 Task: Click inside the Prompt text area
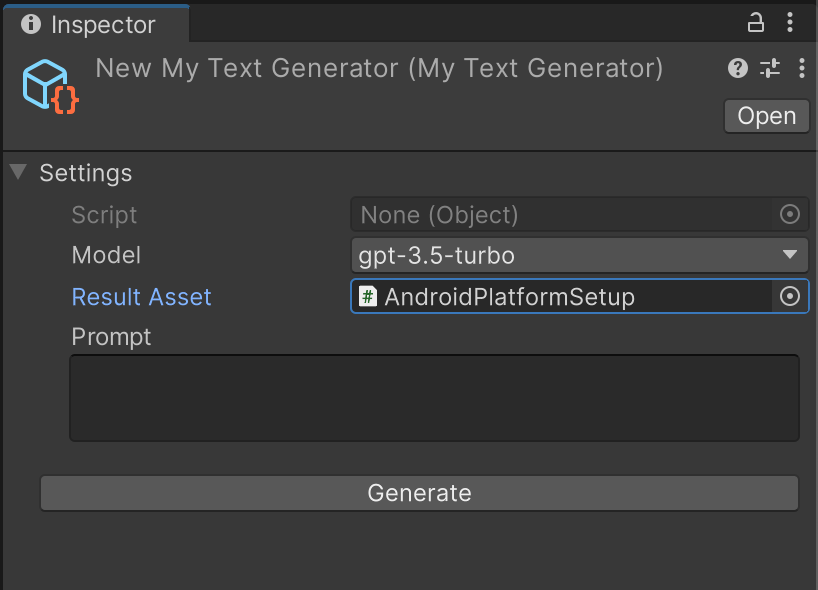434,397
